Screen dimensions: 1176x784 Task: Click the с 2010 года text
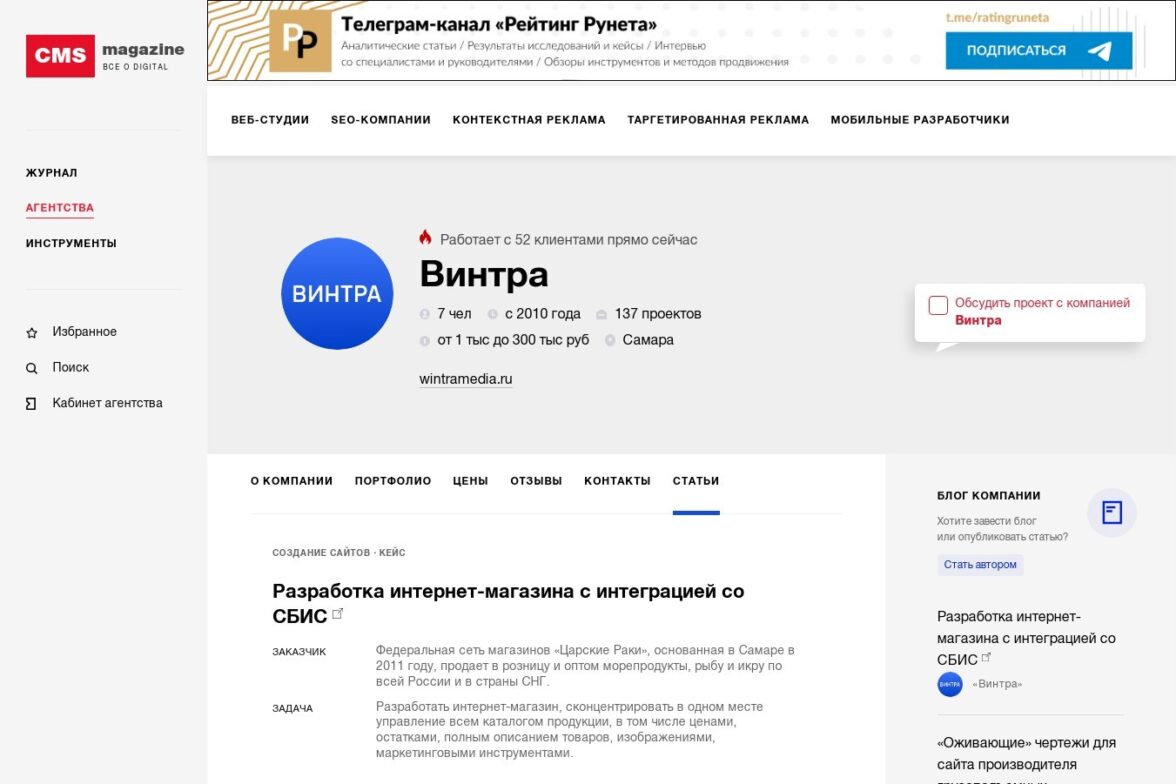[x=542, y=314]
